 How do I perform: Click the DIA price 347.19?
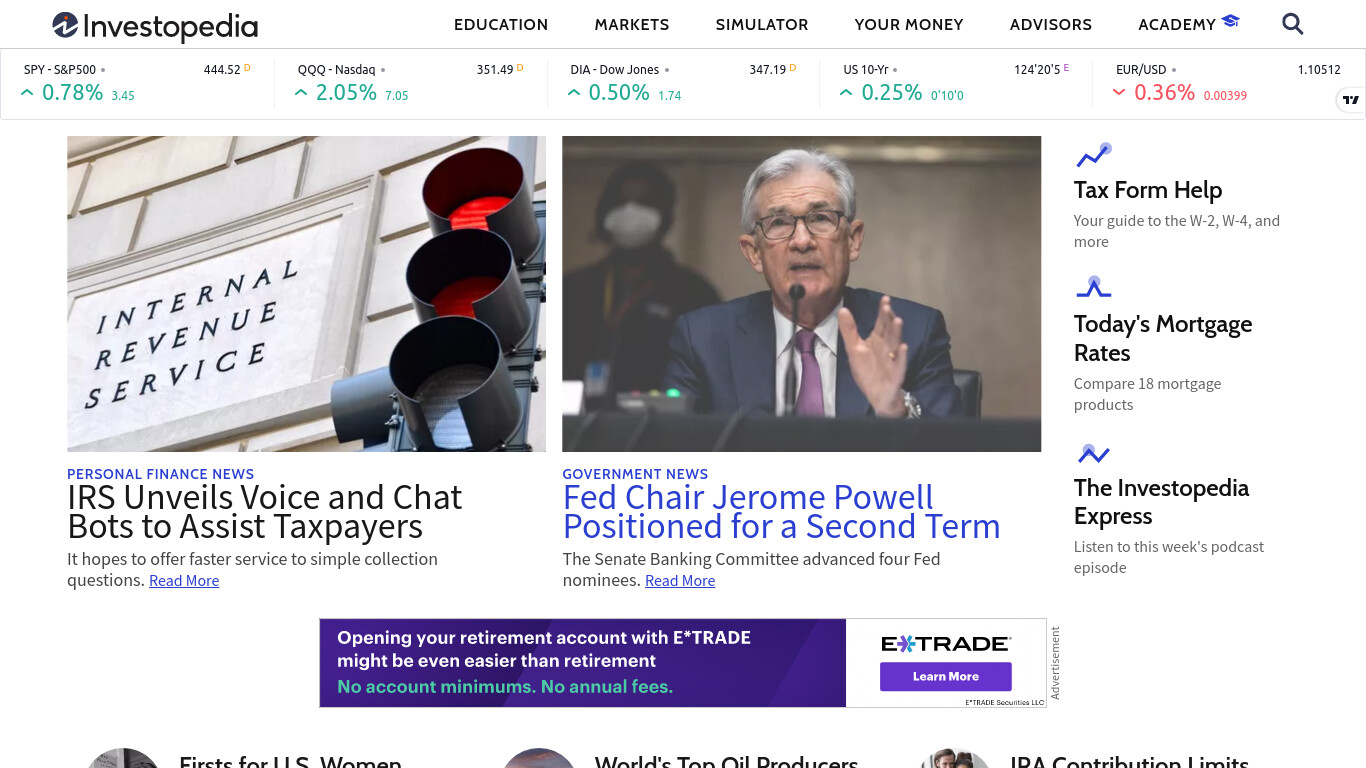[x=768, y=70]
